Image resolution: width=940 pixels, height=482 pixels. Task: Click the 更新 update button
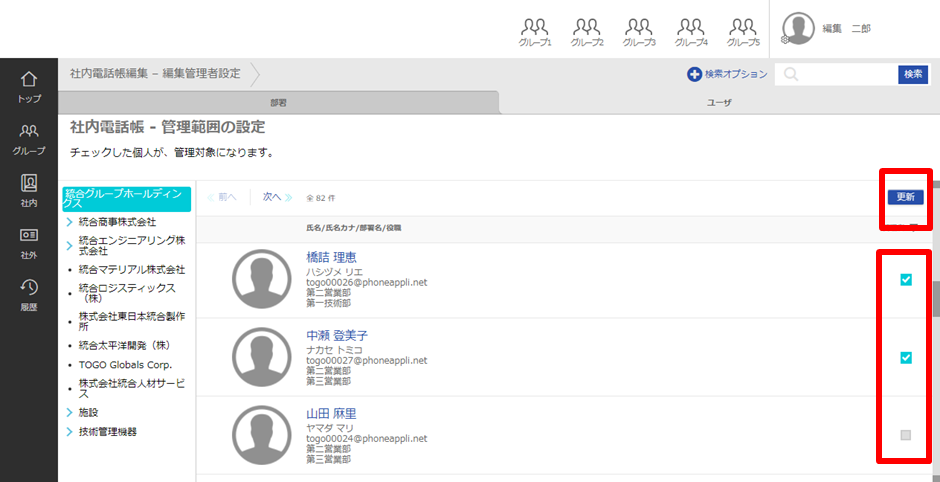point(905,197)
